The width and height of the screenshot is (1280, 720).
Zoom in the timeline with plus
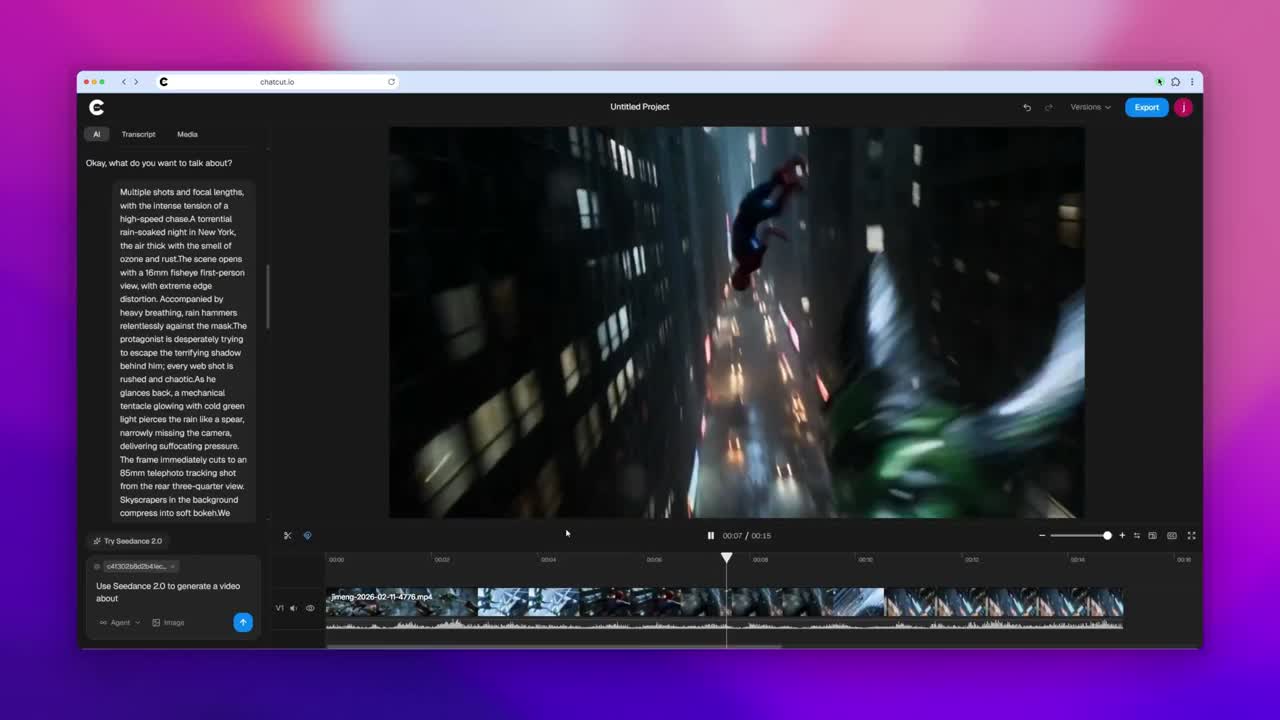pos(1122,536)
